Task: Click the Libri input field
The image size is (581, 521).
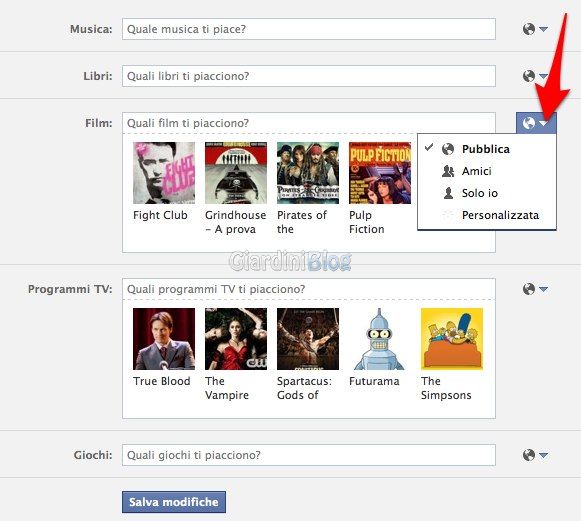Action: click(309, 76)
